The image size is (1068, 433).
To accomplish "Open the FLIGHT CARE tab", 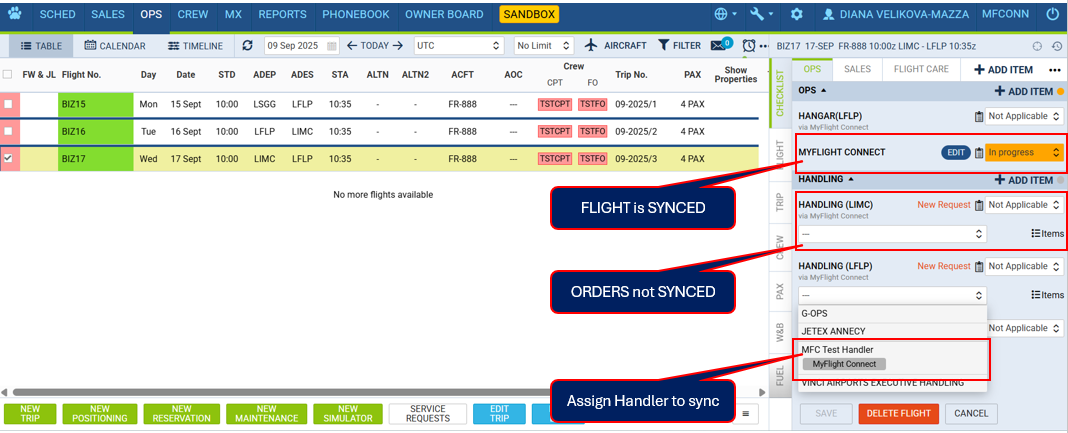I will click(x=922, y=69).
